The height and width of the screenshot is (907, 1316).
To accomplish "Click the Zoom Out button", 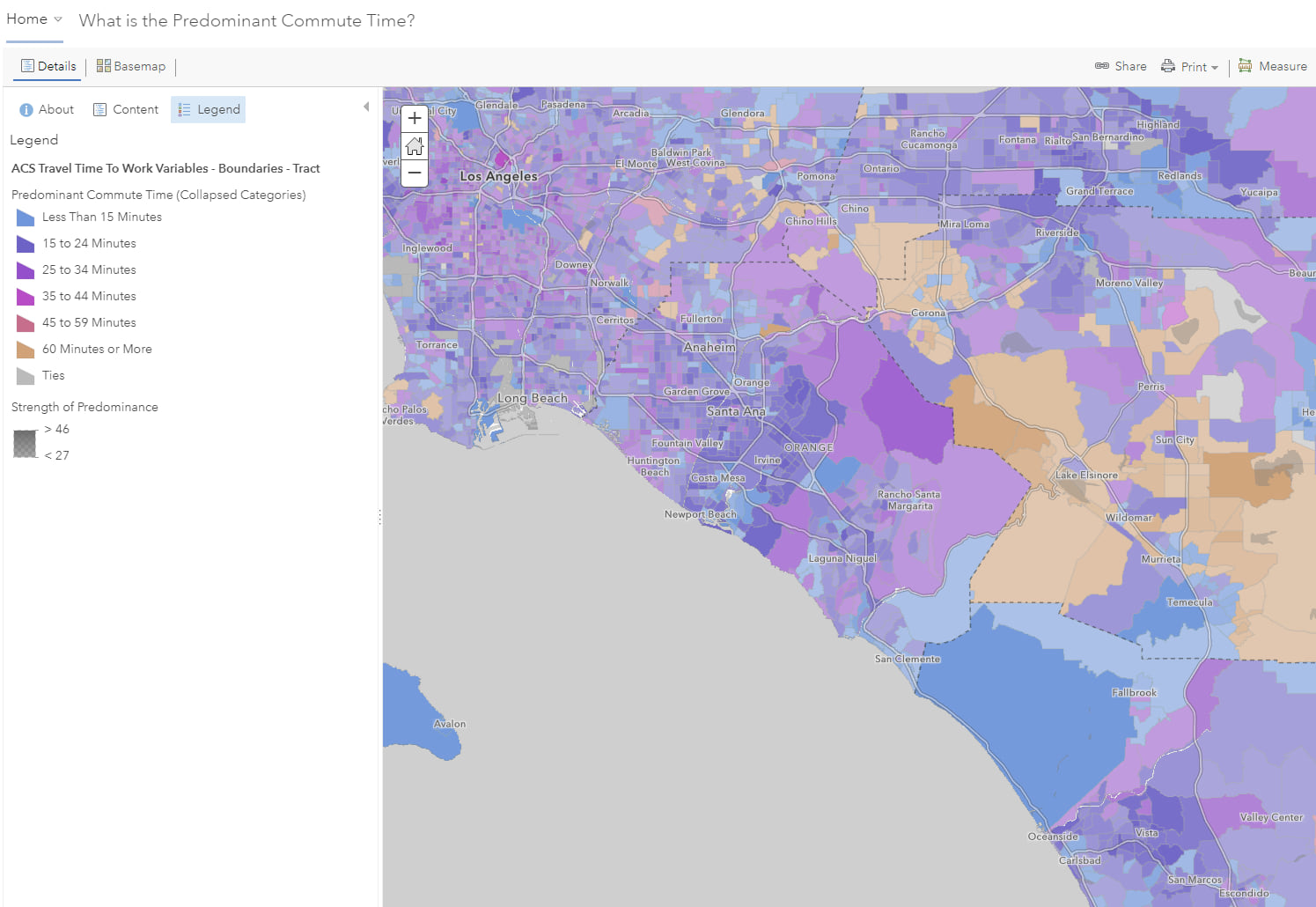I will [414, 174].
